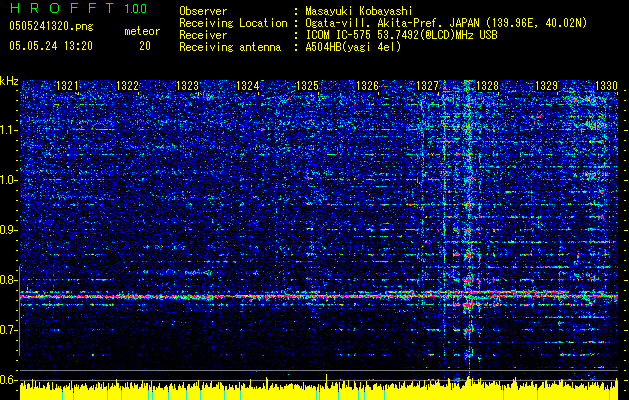629x400 pixels.
Task: Click the 0.8 kHz frequency label
Action: tap(9, 280)
